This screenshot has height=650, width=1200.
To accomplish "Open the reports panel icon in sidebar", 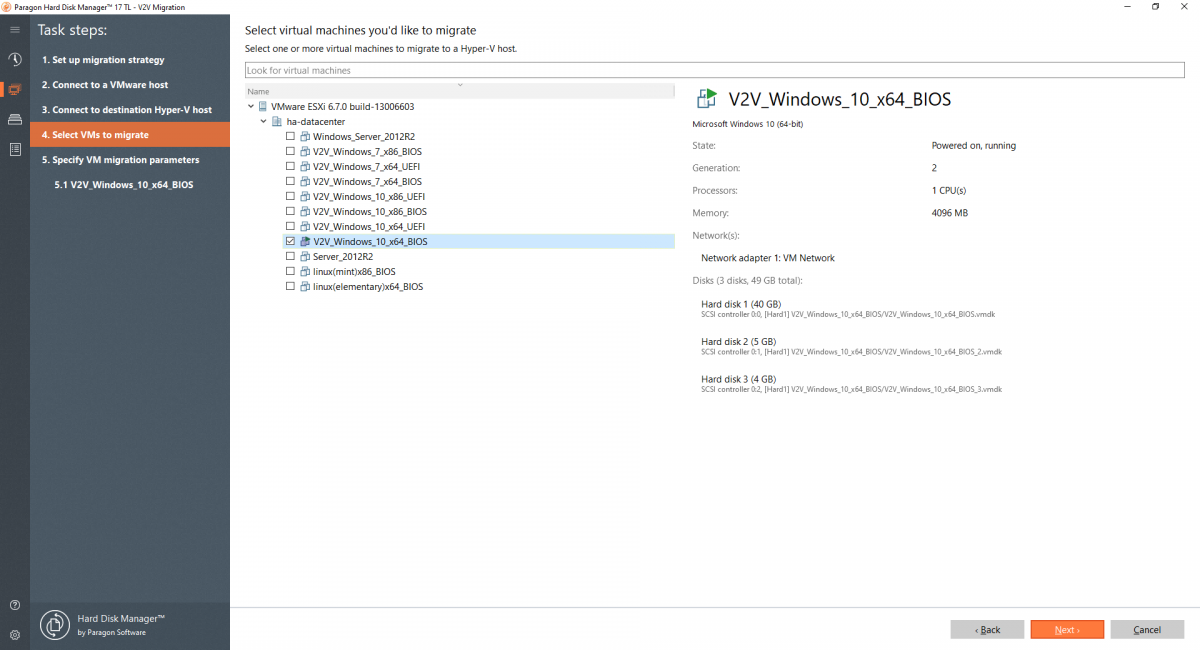I will coord(14,149).
